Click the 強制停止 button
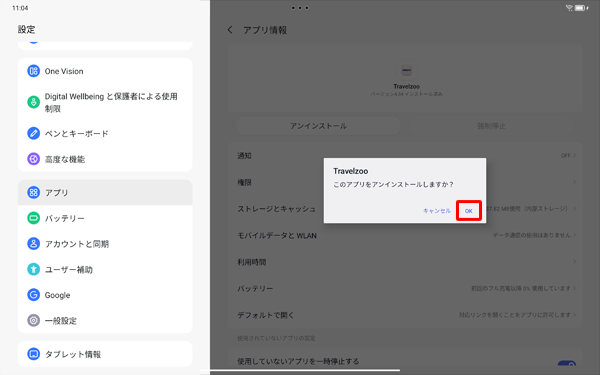Viewport: 600px width, 375px height. click(x=491, y=126)
